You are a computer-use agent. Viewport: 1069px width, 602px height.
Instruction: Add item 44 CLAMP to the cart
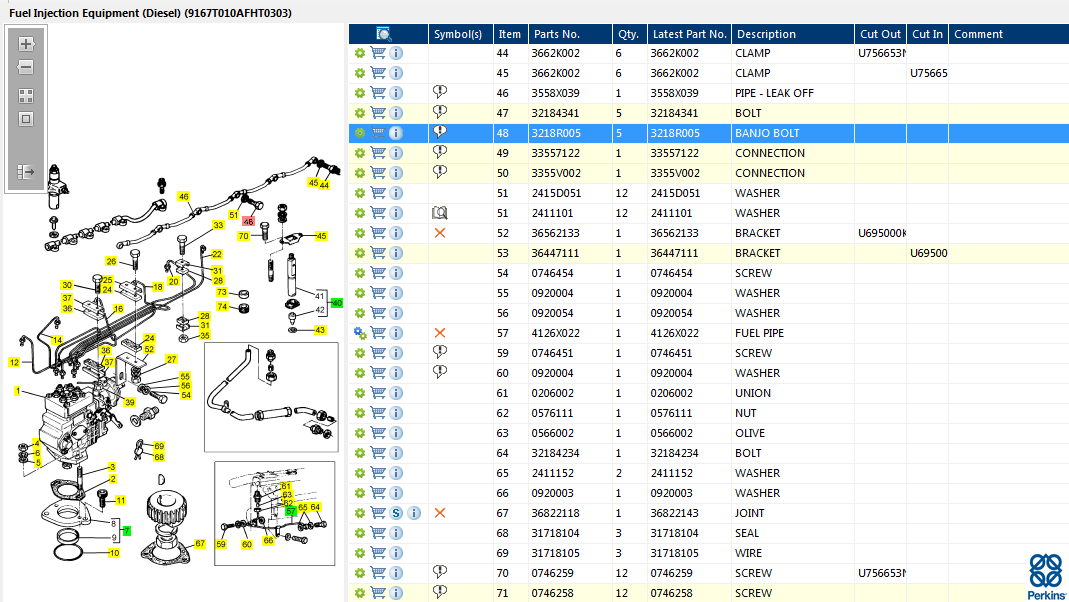(x=378, y=53)
